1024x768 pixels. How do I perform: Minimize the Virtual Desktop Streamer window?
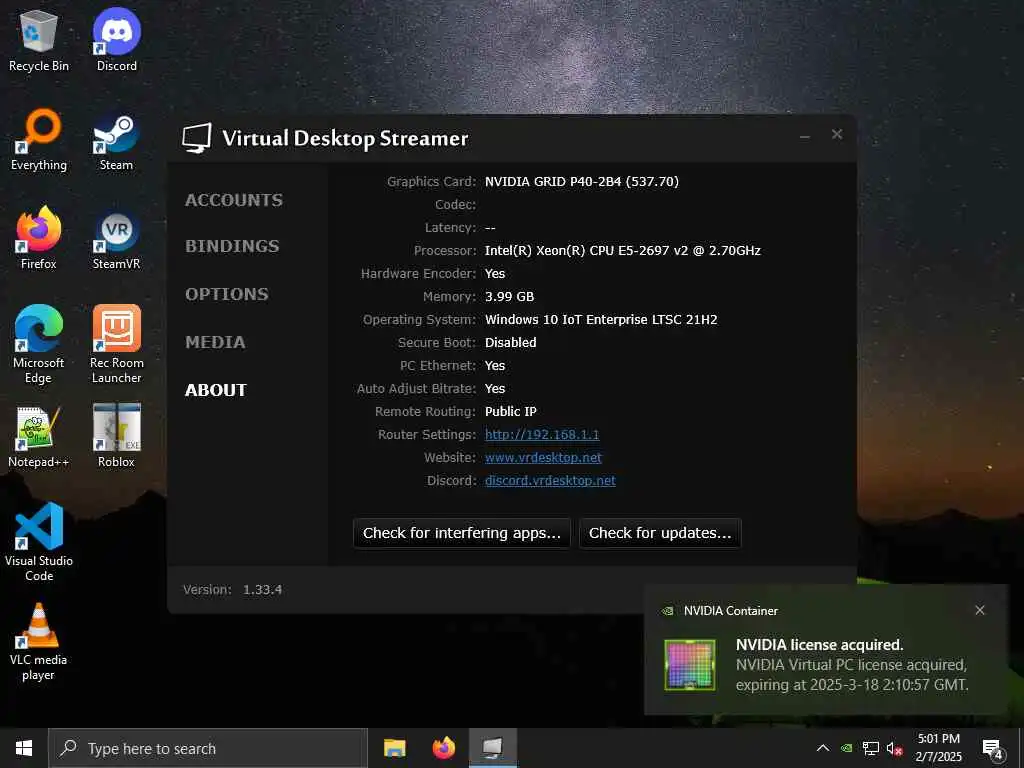[x=805, y=135]
